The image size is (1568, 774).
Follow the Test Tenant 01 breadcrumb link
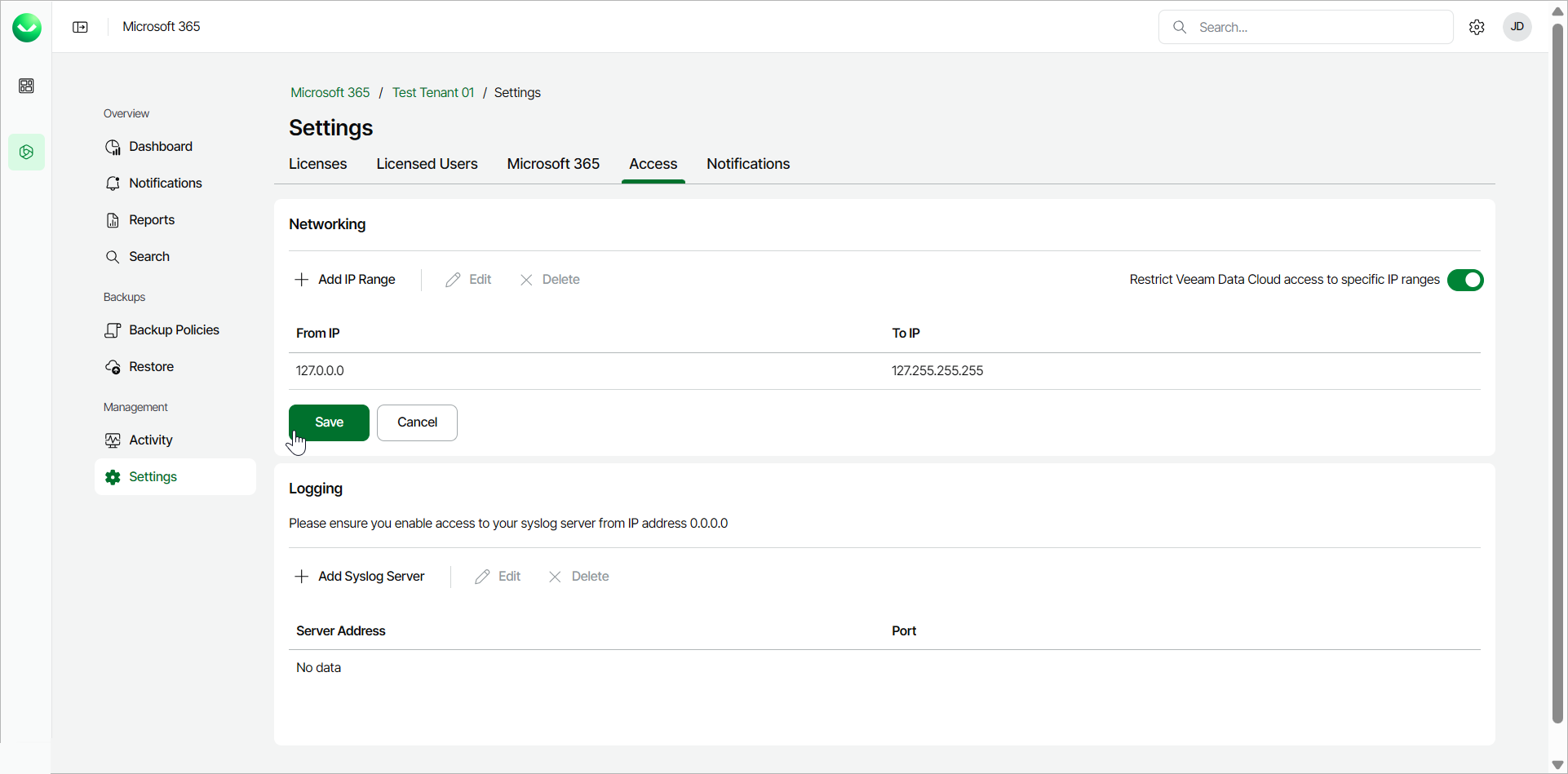pos(432,93)
